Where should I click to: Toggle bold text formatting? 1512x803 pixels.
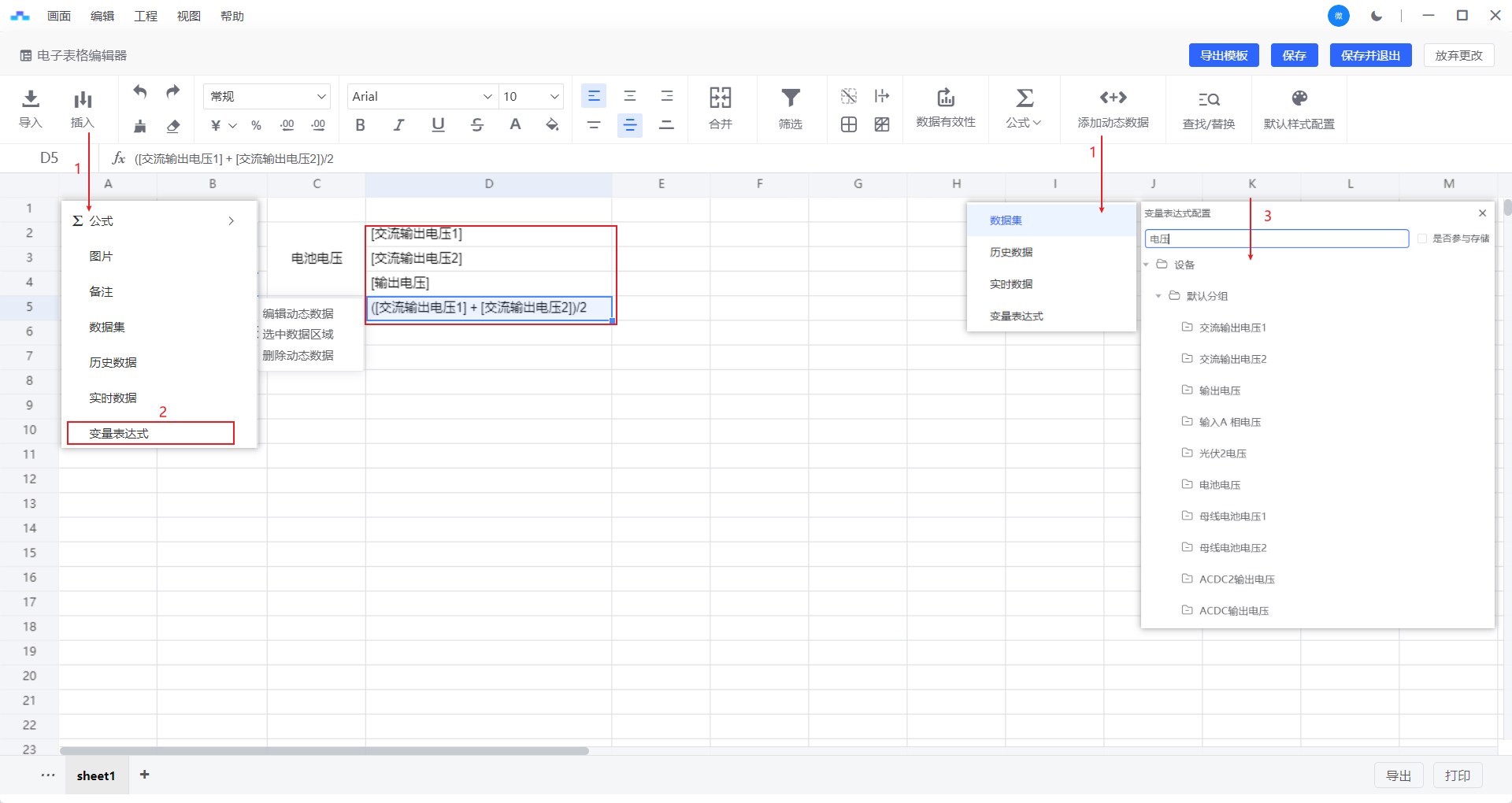(x=360, y=125)
